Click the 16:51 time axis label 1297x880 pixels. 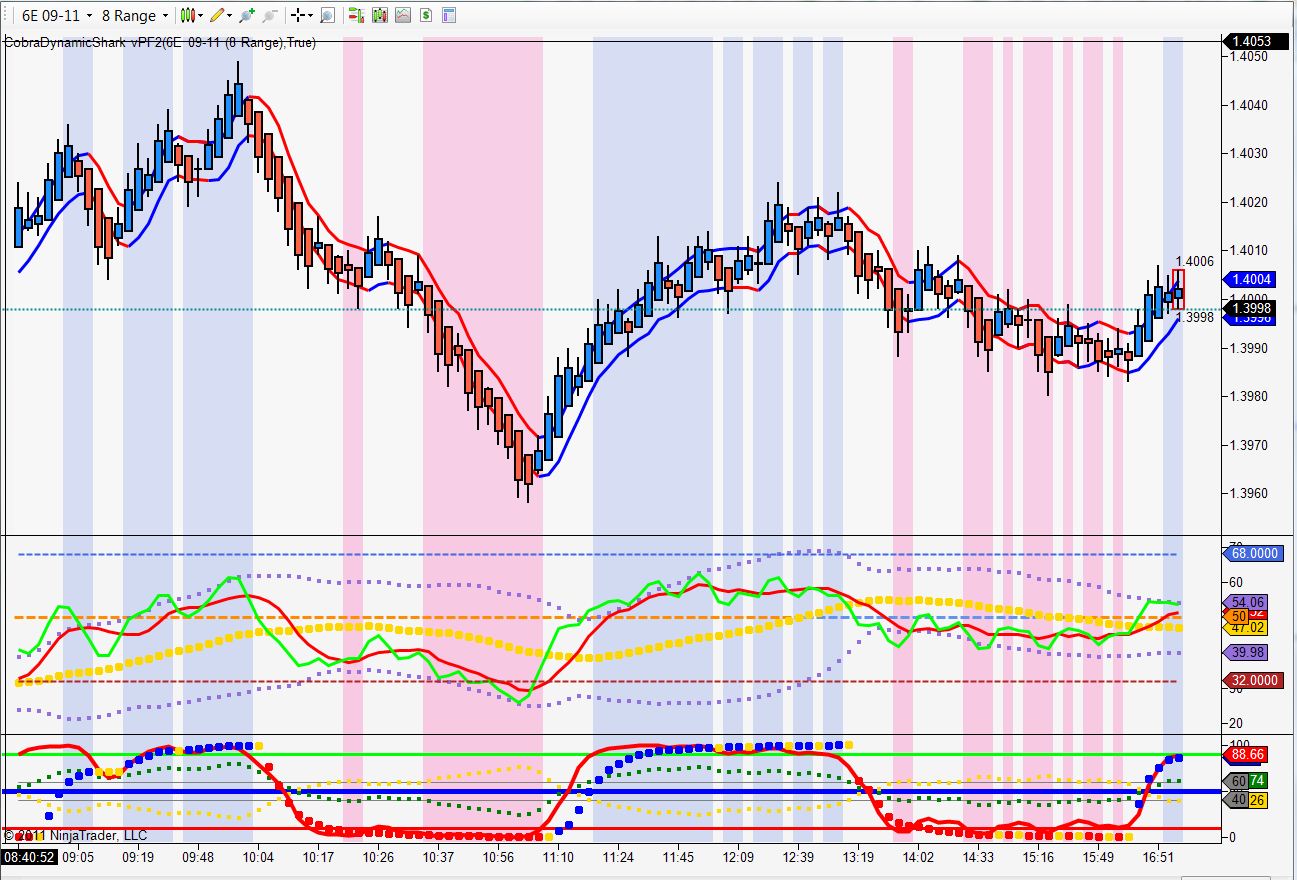click(1158, 858)
